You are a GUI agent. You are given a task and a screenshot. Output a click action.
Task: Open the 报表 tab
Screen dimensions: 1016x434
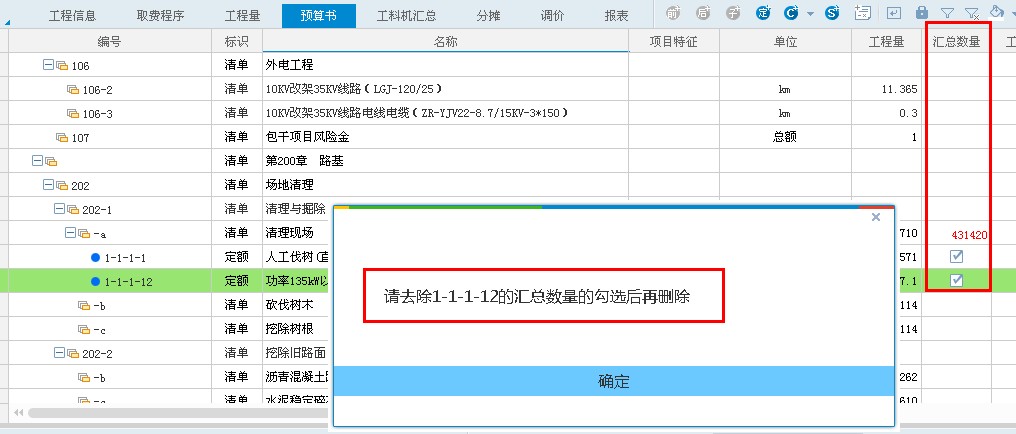point(616,16)
